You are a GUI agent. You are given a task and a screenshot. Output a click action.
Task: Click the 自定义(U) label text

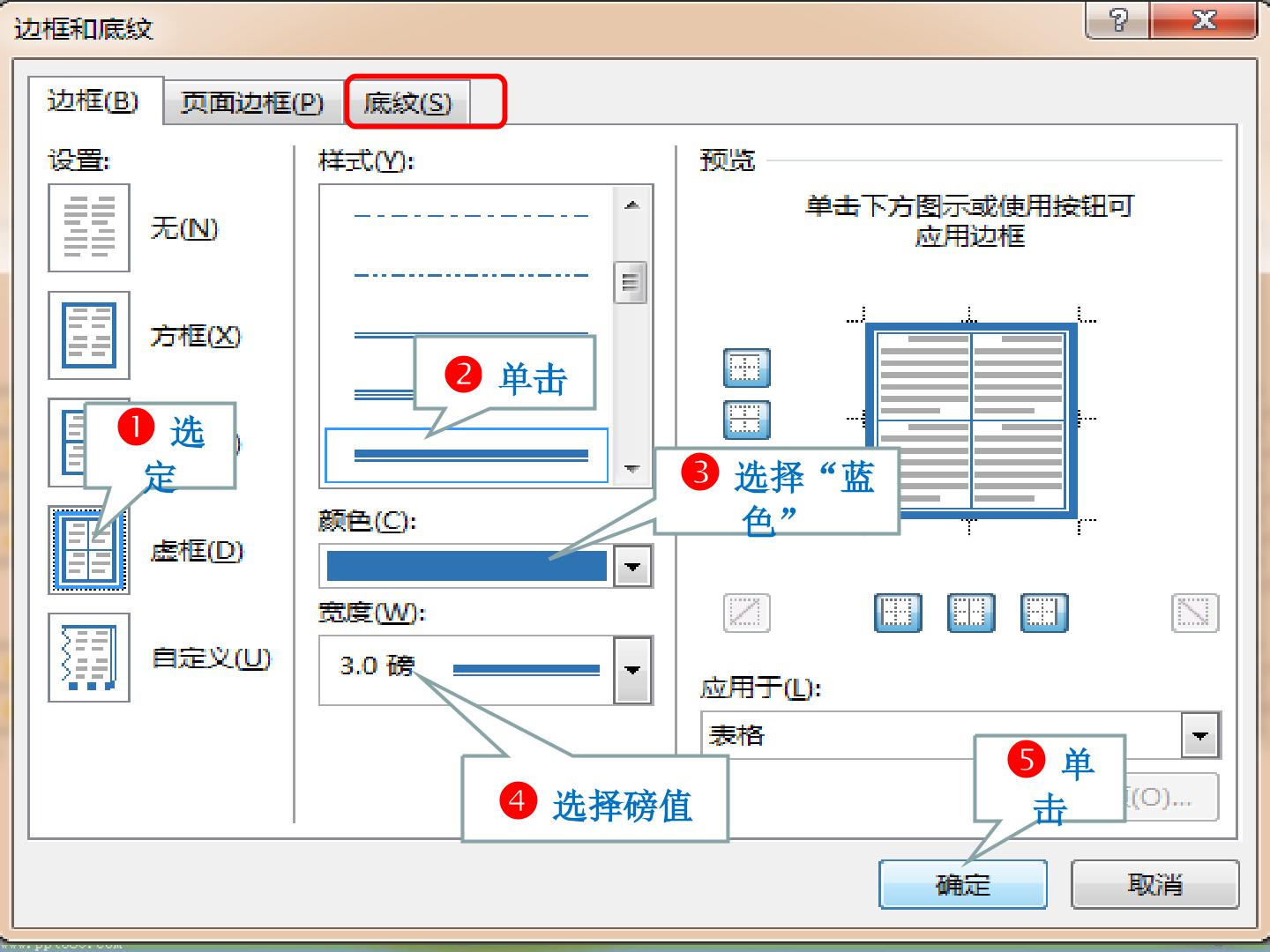[x=212, y=658]
